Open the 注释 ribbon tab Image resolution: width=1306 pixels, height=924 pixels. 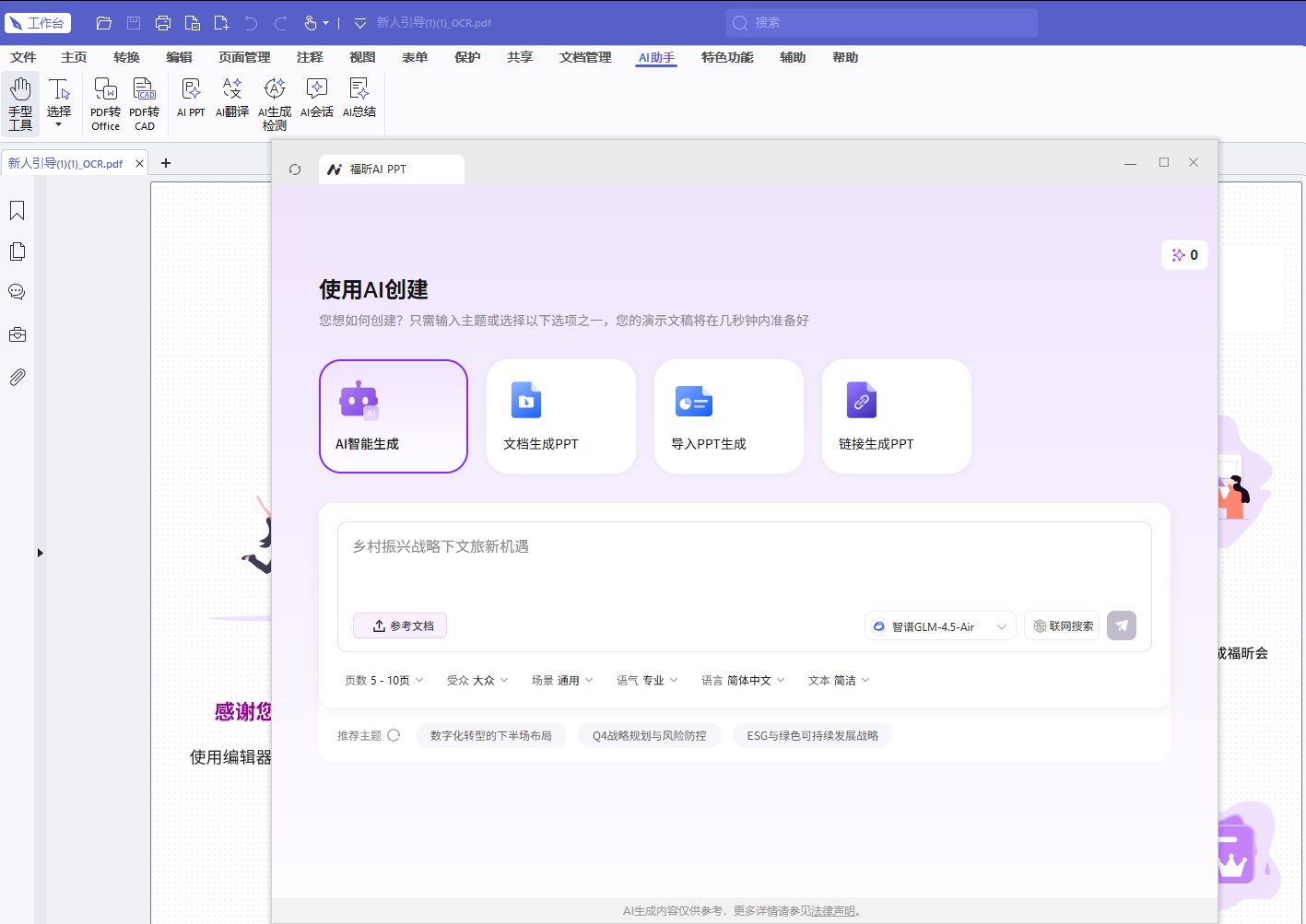point(310,57)
